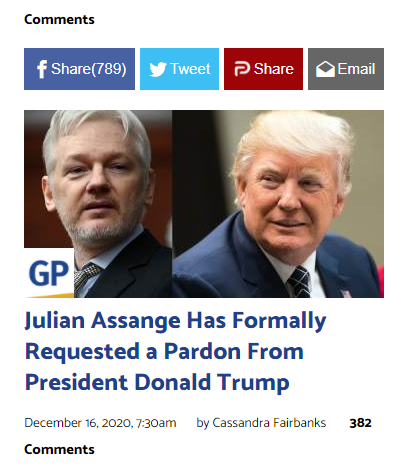Viewport: 402px width, 471px height.
Task: Share on Parler using the red Share label
Action: point(274,69)
